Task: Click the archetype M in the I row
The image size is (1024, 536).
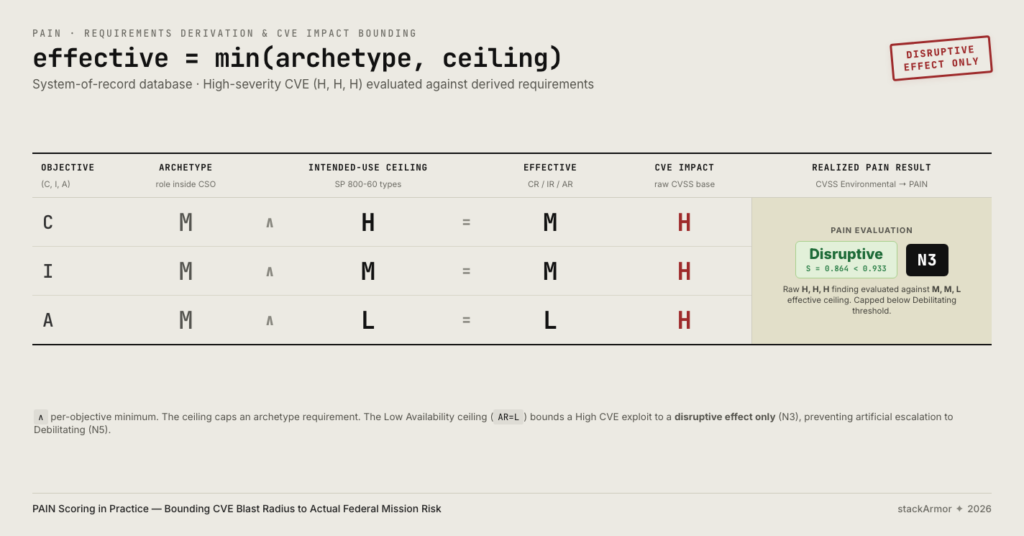Action: (185, 272)
